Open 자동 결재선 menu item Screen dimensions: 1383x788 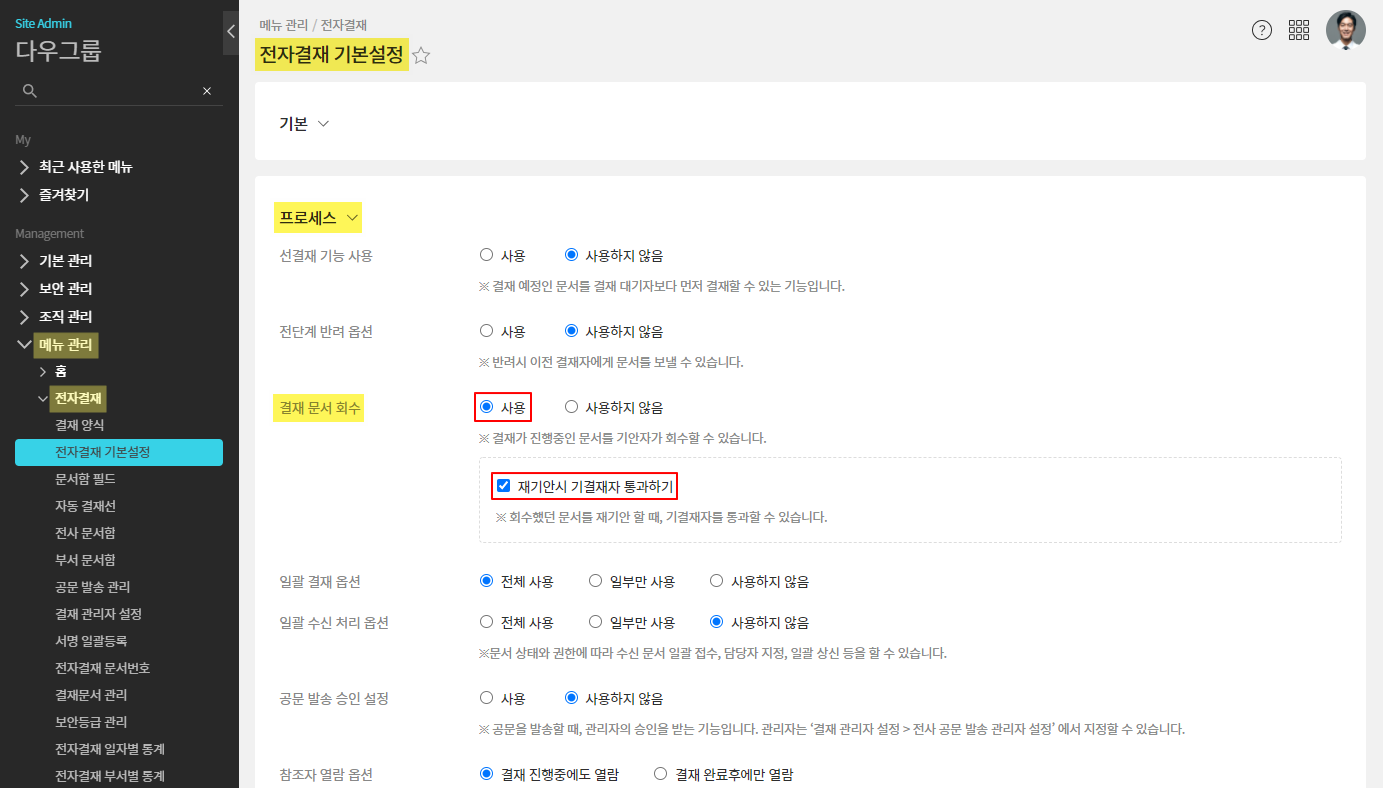tap(86, 506)
